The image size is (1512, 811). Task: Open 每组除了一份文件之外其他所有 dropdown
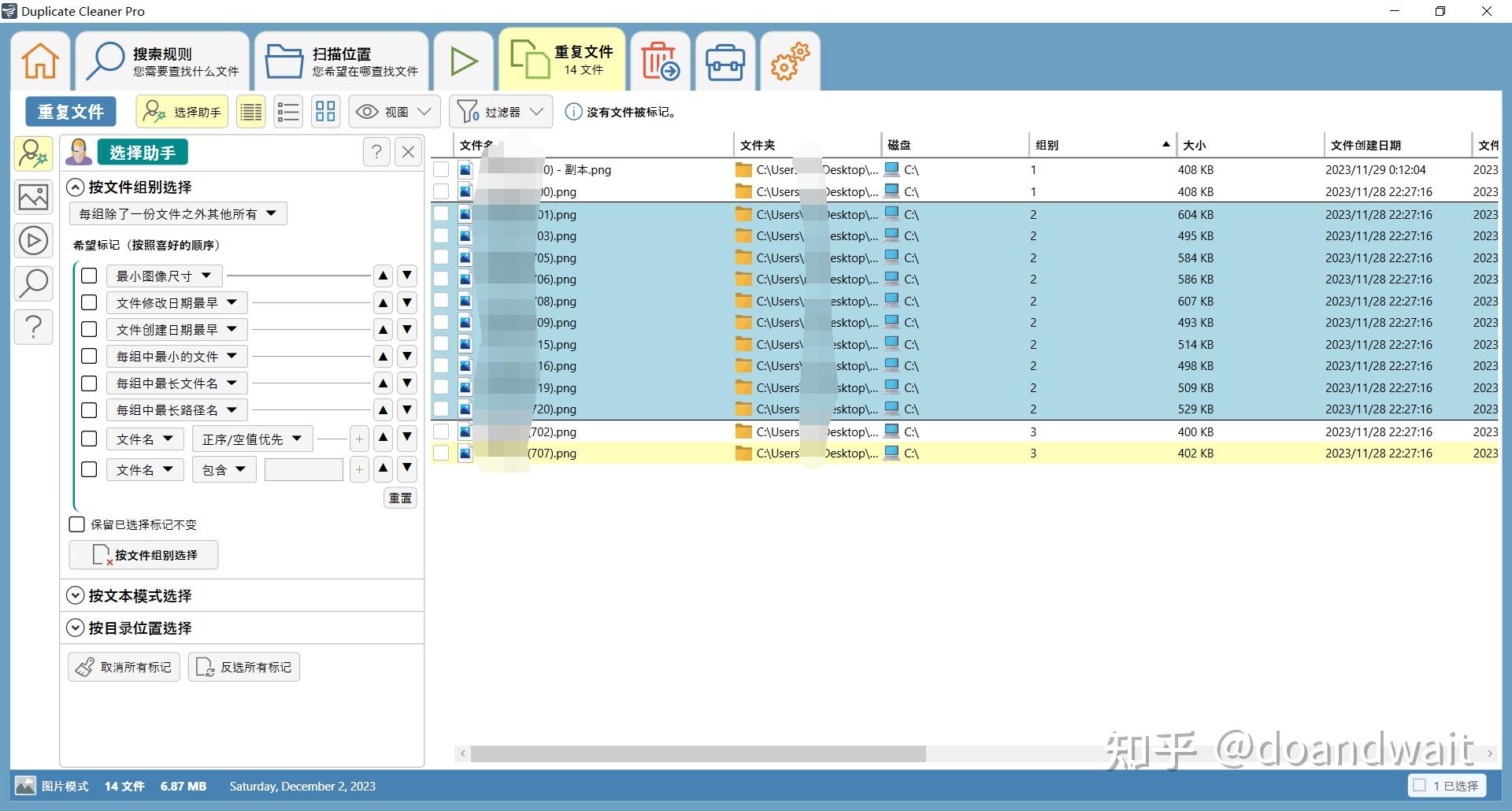point(178,213)
